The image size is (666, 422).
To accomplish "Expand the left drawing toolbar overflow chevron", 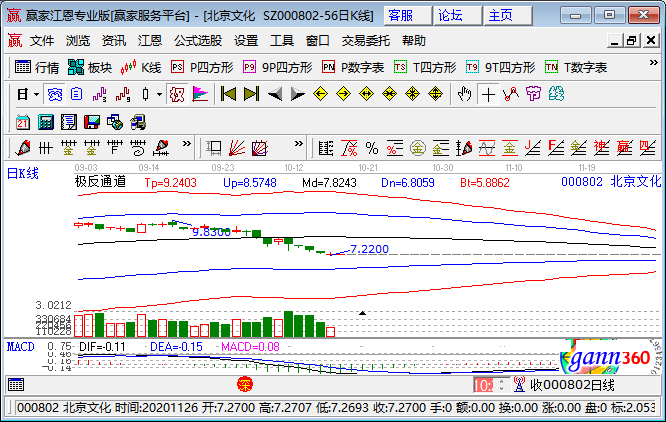I will click(x=186, y=143).
